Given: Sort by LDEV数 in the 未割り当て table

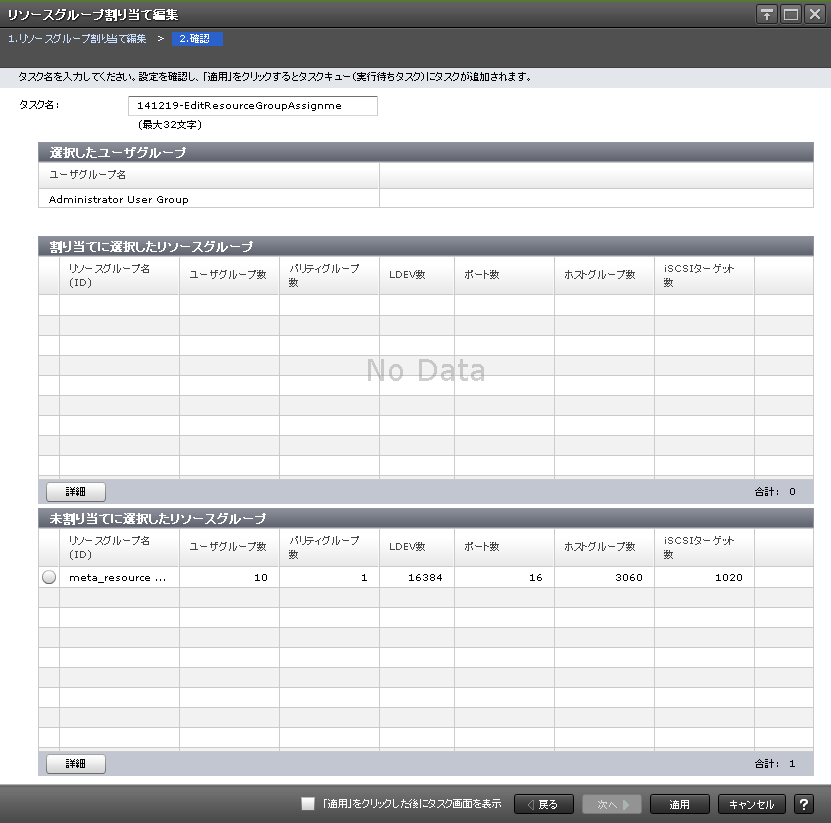Looking at the screenshot, I should [416, 547].
